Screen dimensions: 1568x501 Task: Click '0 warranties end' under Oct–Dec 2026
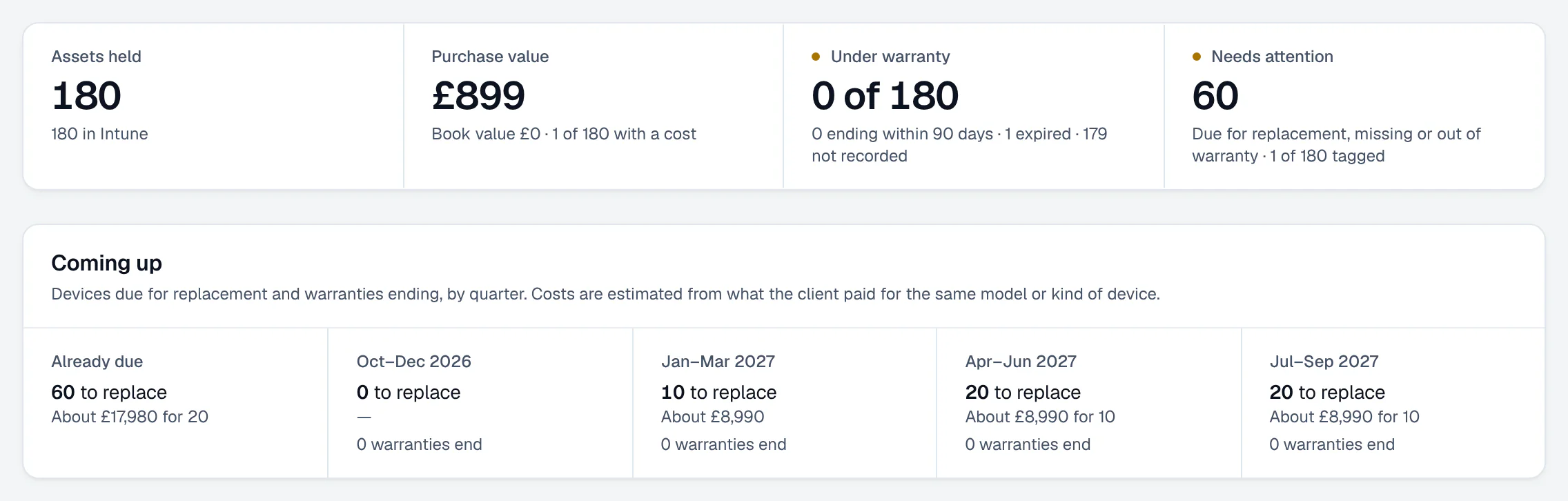tap(419, 444)
